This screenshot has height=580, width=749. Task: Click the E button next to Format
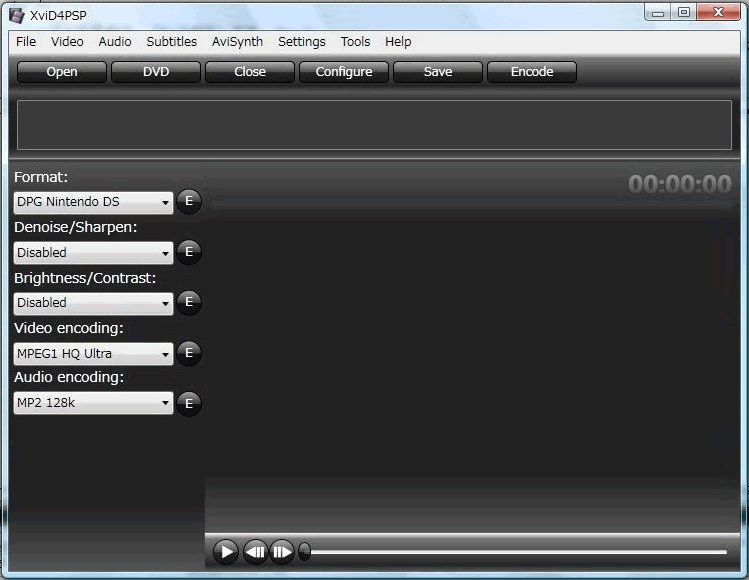189,201
